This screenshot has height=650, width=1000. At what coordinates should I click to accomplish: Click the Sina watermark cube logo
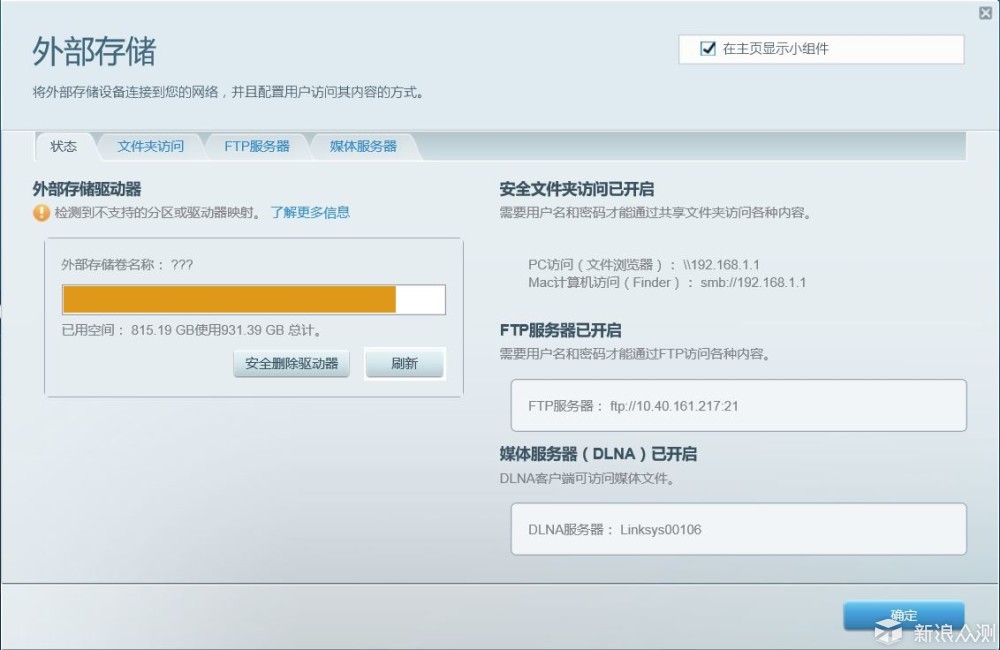(x=889, y=632)
